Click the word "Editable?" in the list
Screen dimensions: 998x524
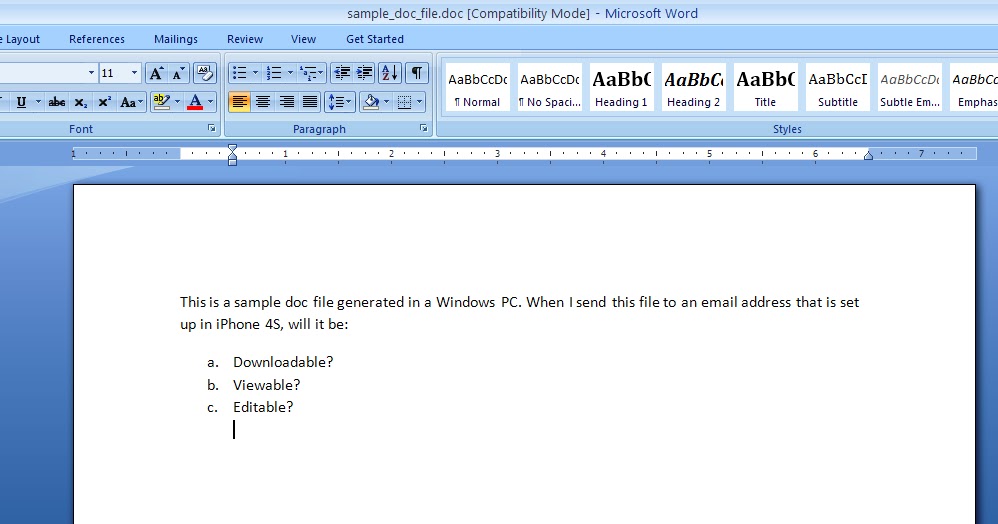263,407
